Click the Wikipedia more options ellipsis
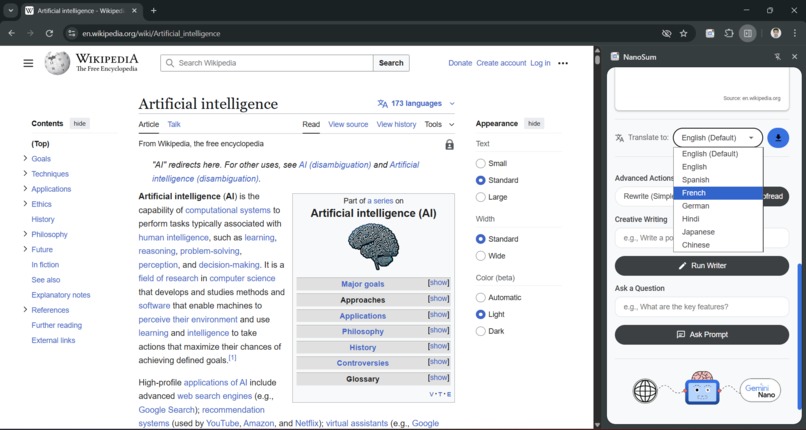806x430 pixels. point(563,63)
